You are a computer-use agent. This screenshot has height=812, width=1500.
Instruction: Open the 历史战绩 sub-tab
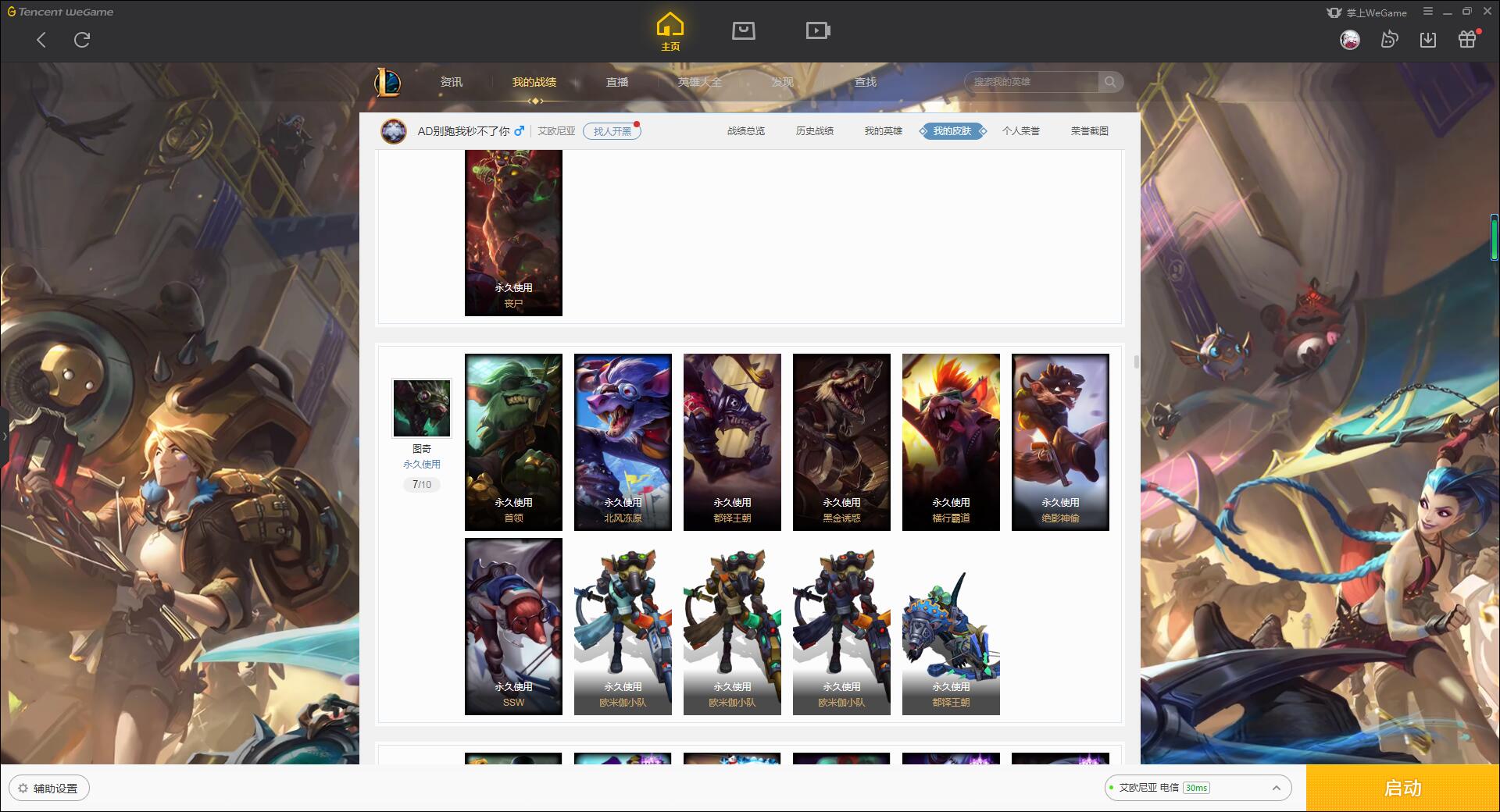pos(815,131)
